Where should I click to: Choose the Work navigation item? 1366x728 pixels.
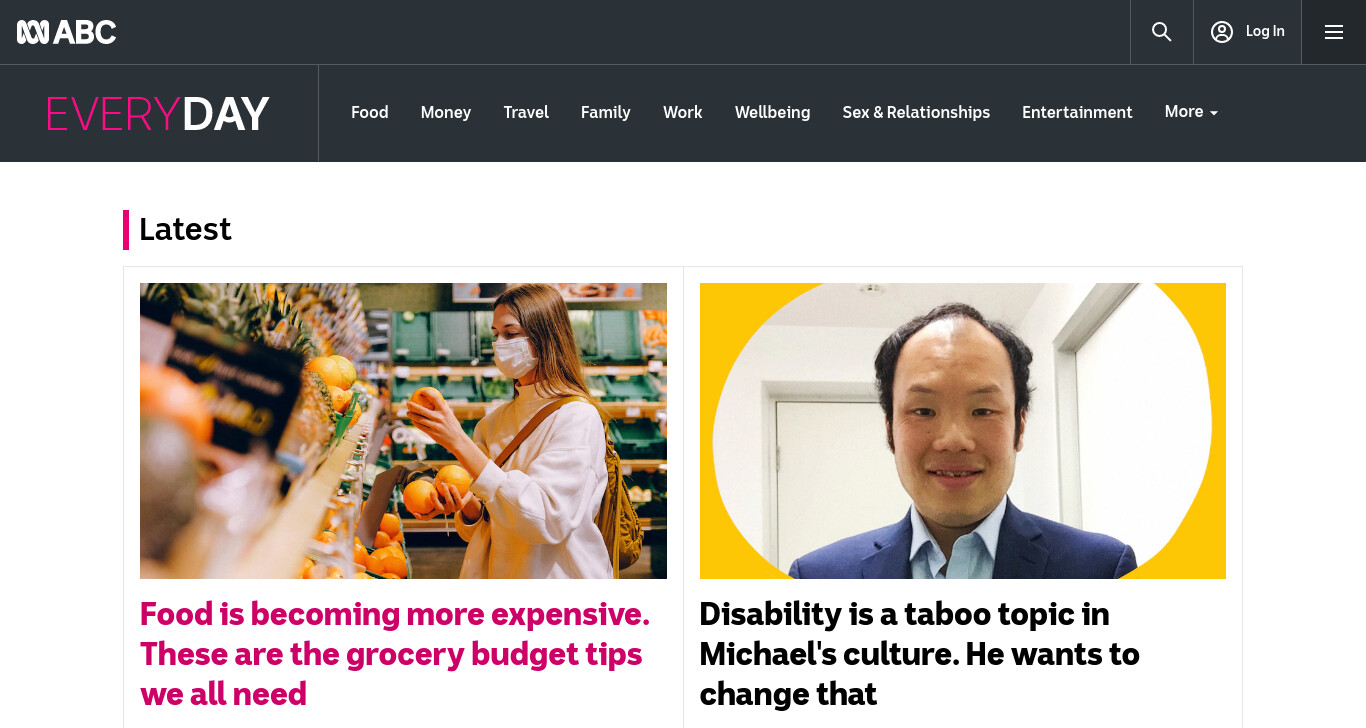[x=682, y=112]
